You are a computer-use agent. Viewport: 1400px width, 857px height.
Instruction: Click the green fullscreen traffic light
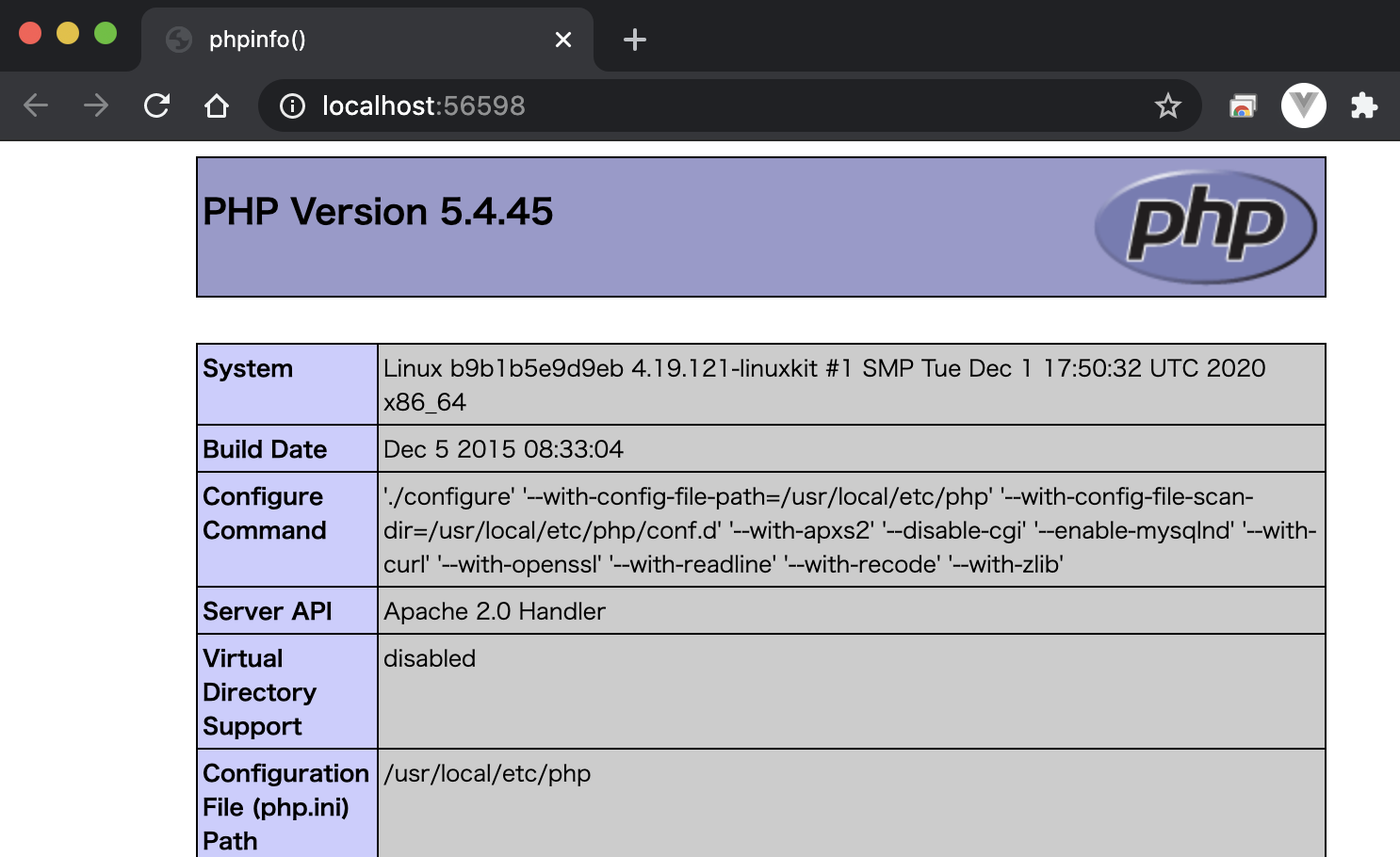(105, 32)
